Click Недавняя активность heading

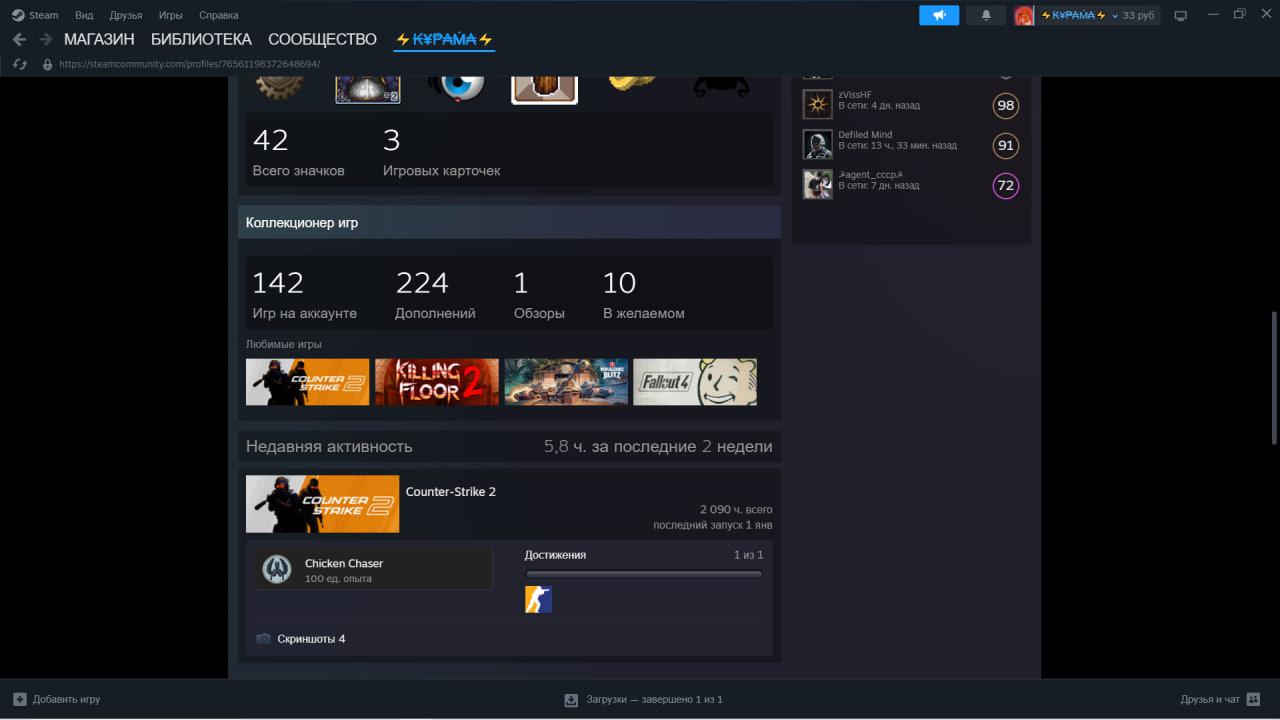coord(329,446)
